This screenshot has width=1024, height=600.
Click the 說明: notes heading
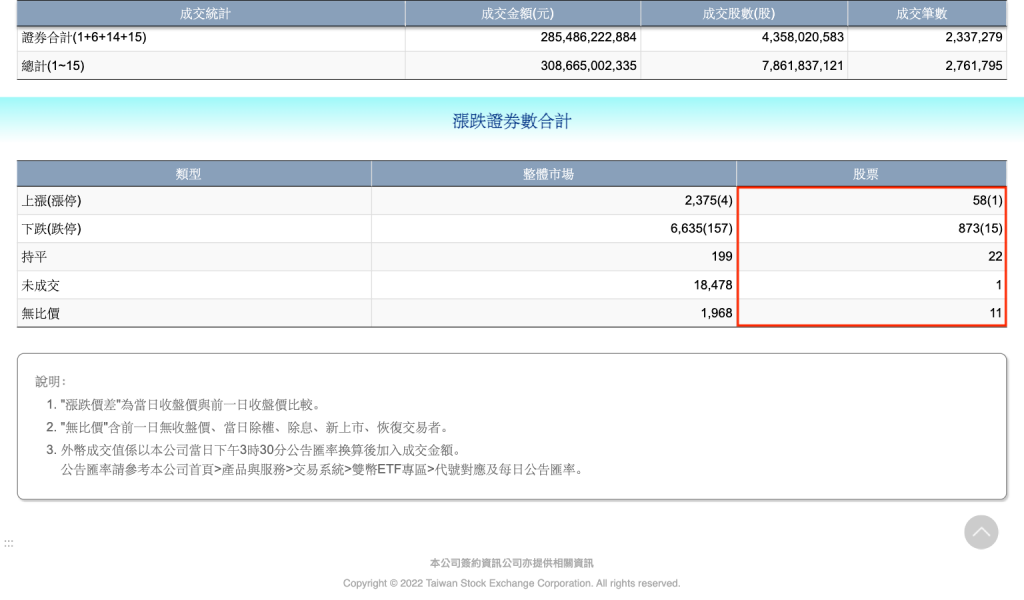50,382
